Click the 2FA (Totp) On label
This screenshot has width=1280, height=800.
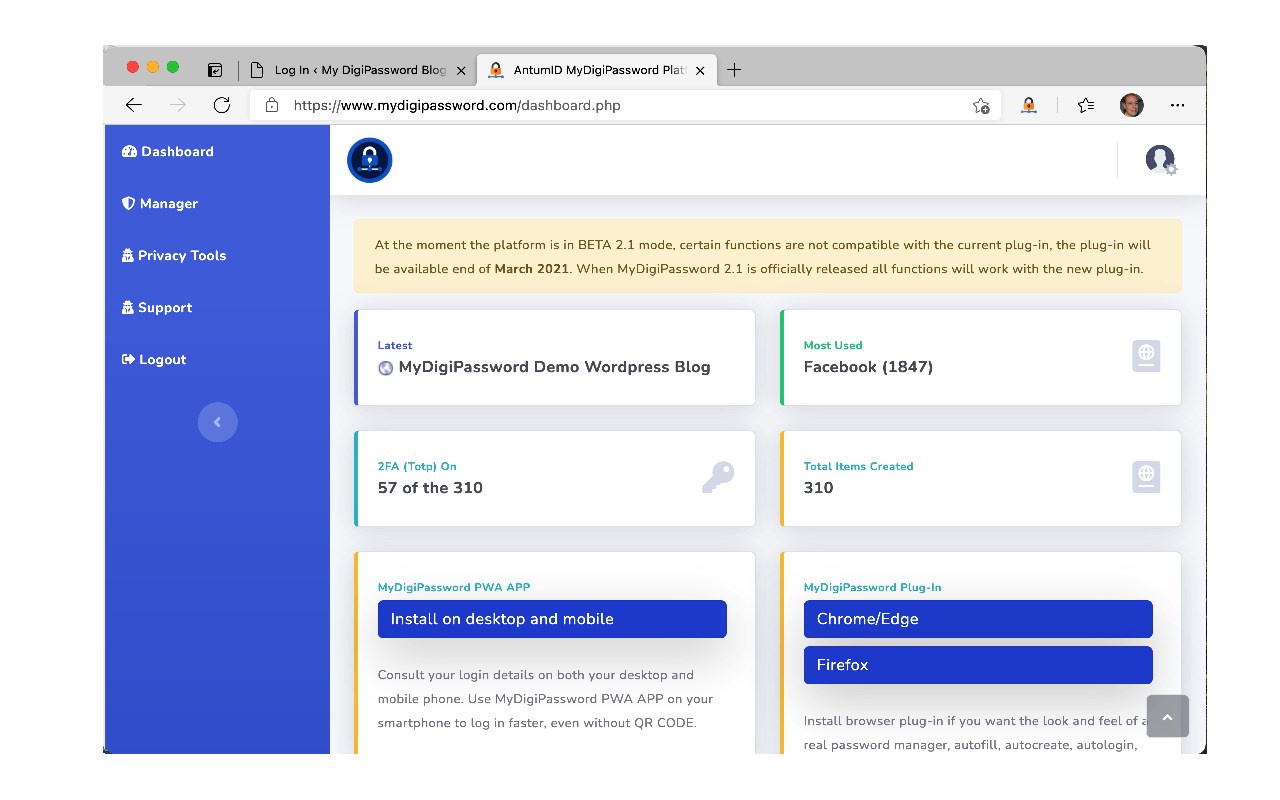pos(417,466)
